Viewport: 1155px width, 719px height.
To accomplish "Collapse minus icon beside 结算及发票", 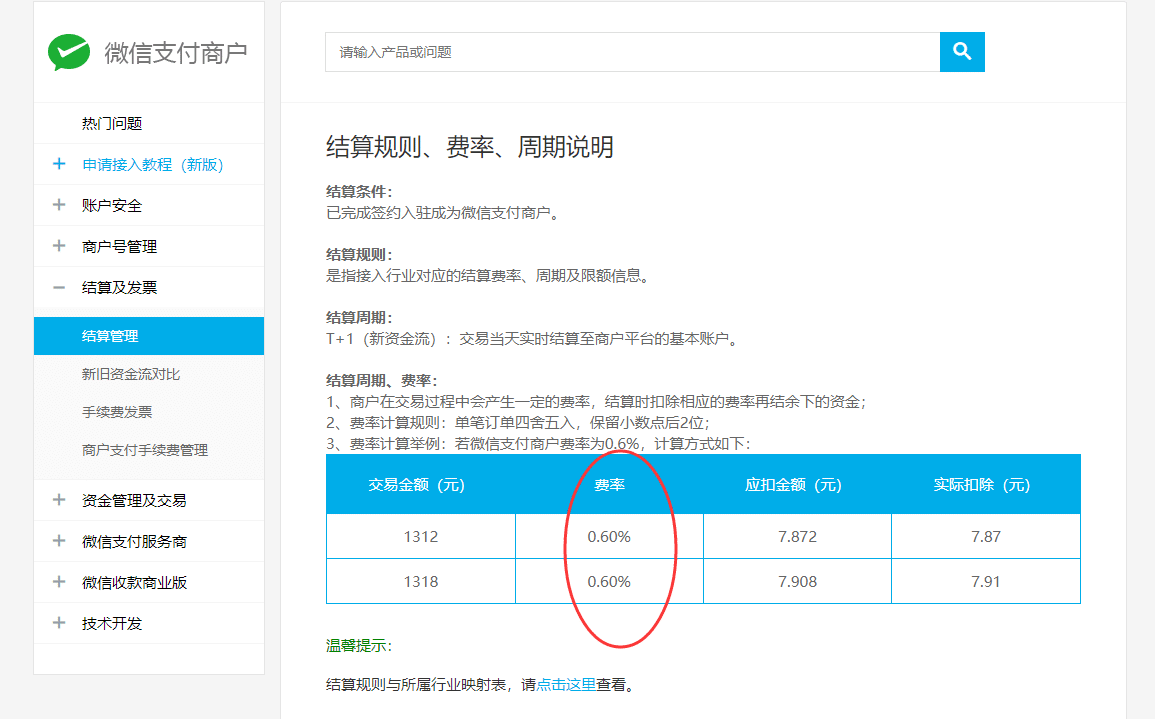I will [x=59, y=287].
